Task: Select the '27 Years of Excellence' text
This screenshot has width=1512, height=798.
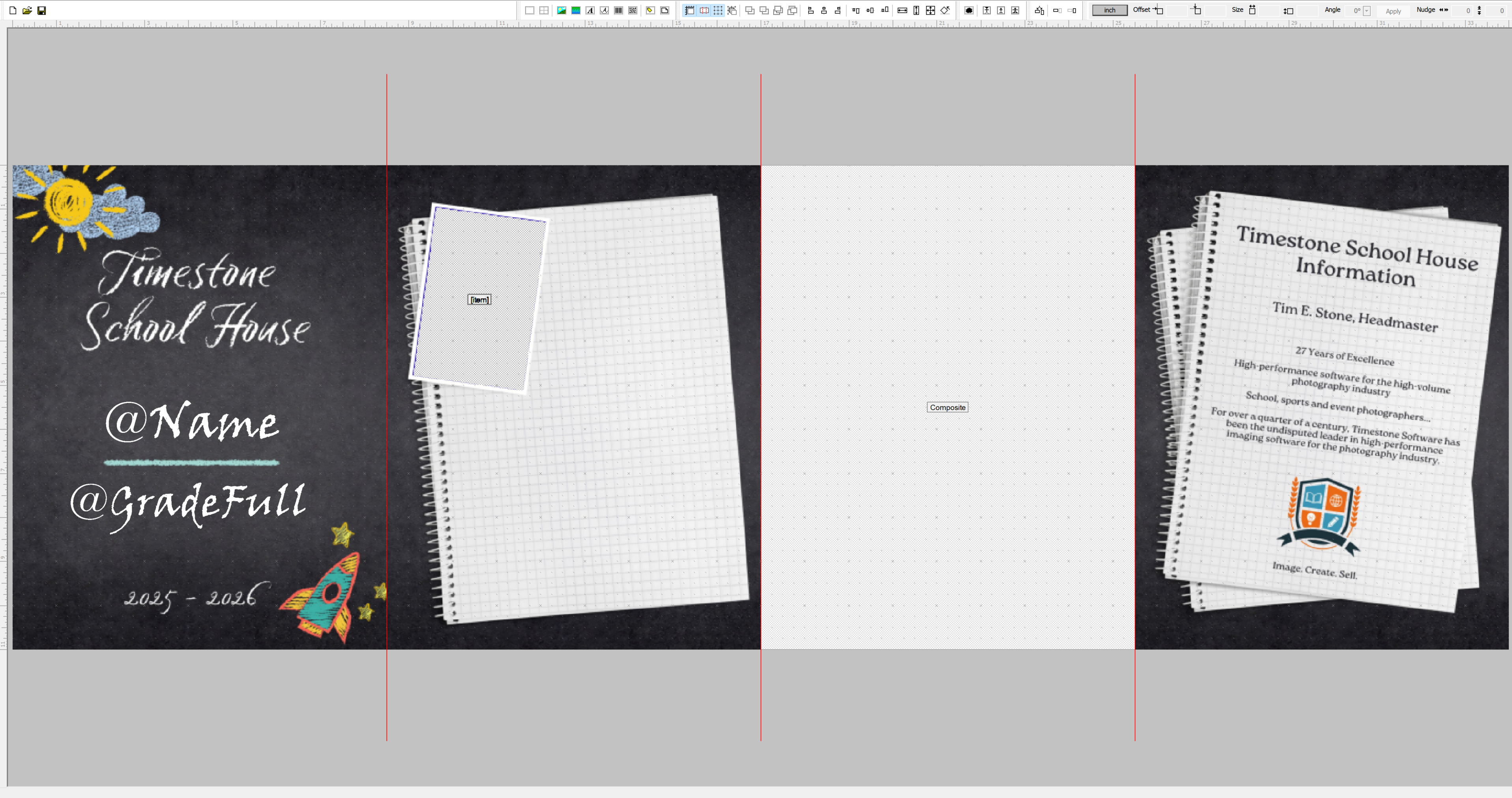Action: [x=1344, y=356]
